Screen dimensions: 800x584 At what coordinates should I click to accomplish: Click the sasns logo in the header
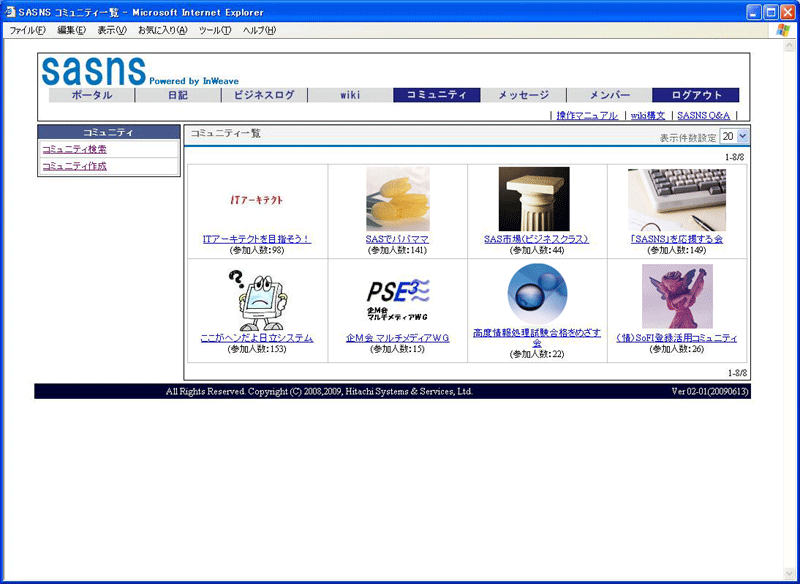pyautogui.click(x=93, y=70)
